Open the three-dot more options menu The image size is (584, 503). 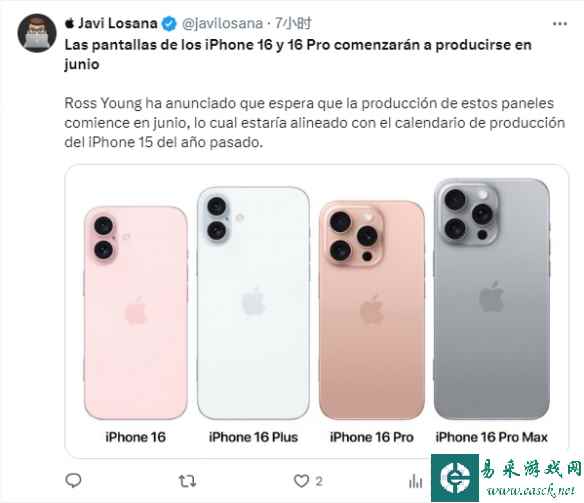(x=560, y=24)
